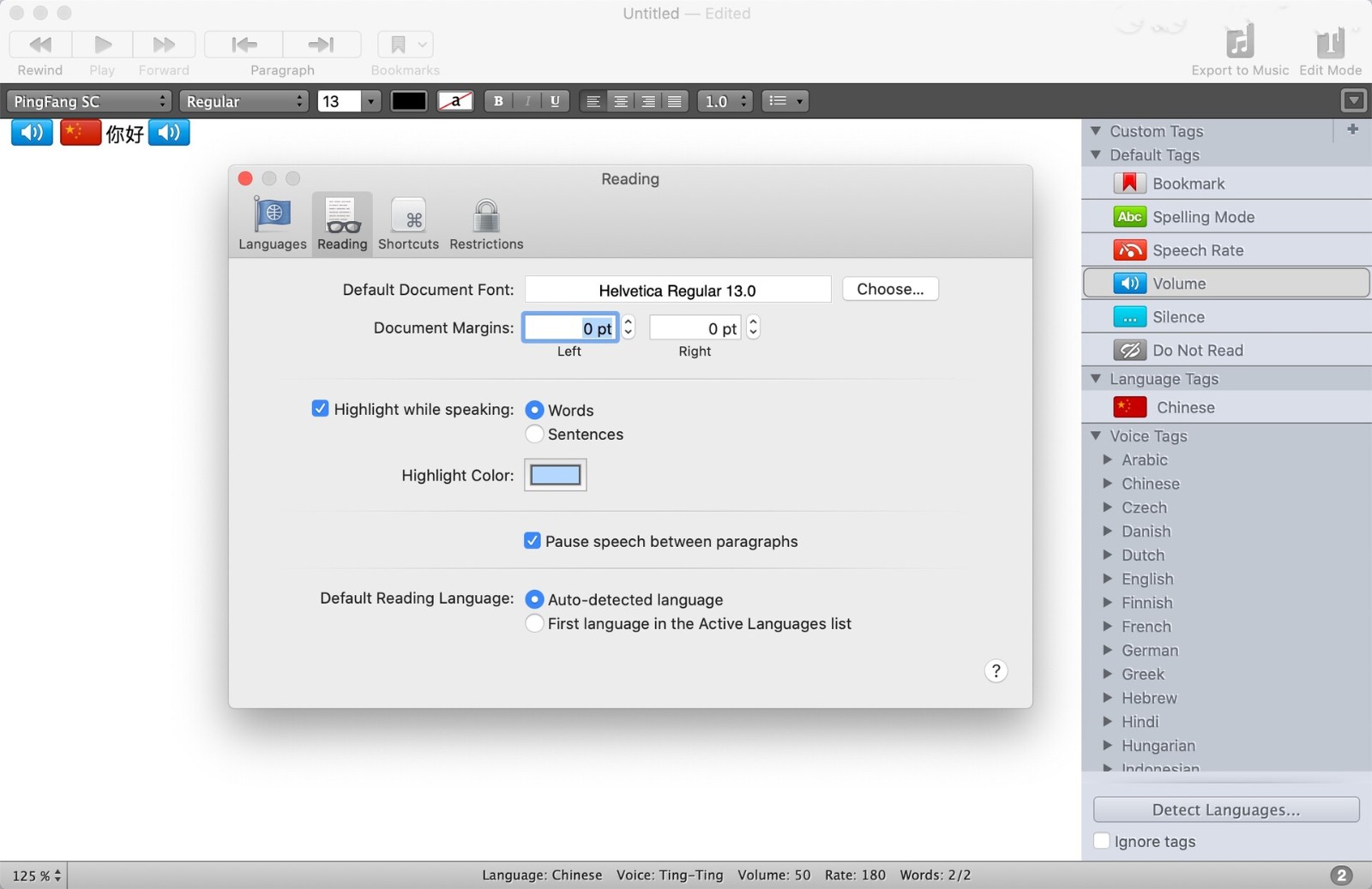Image resolution: width=1372 pixels, height=889 pixels.
Task: Skip ahead with the Forward button
Action: [164, 45]
